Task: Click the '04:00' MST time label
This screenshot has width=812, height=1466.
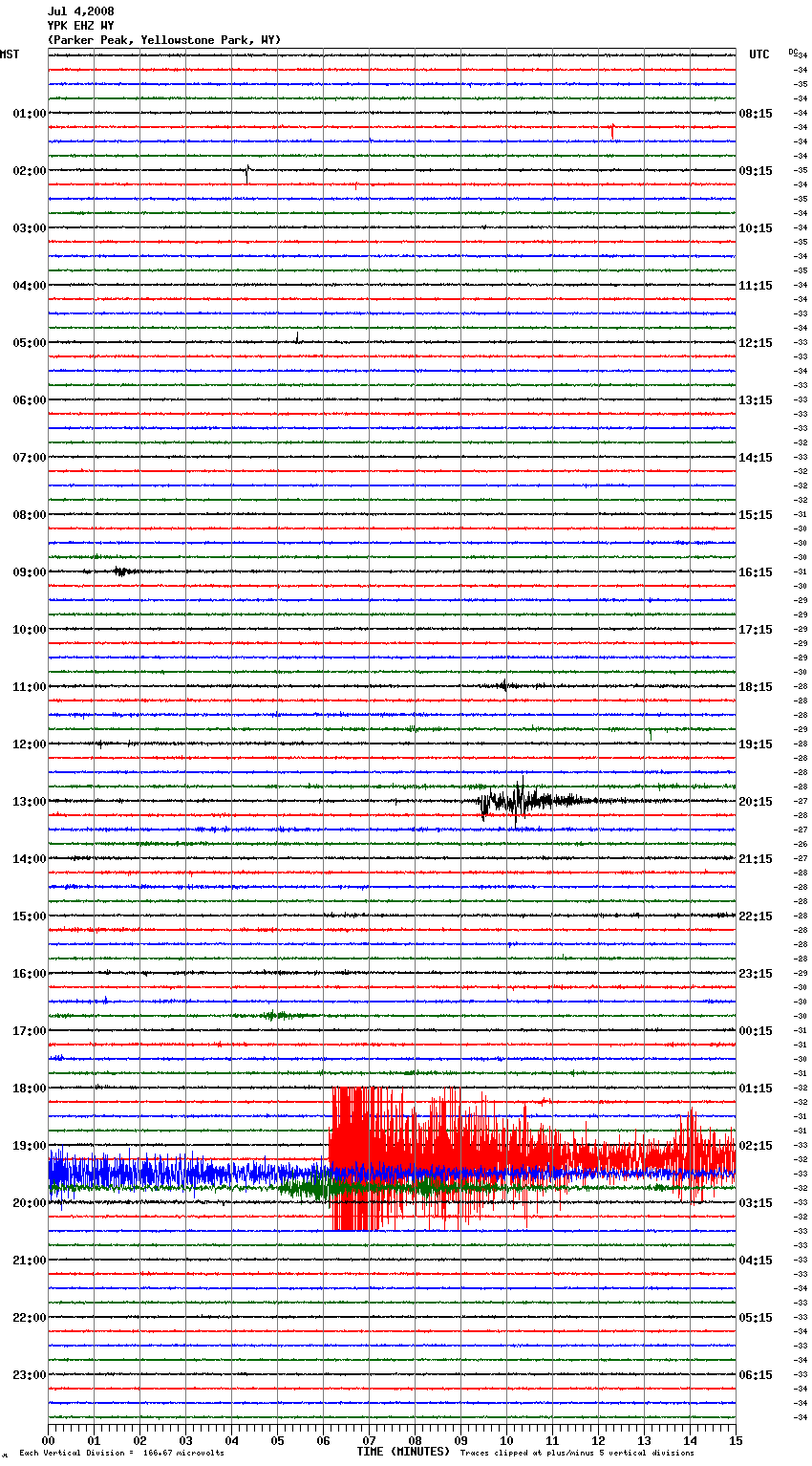Action: point(30,286)
